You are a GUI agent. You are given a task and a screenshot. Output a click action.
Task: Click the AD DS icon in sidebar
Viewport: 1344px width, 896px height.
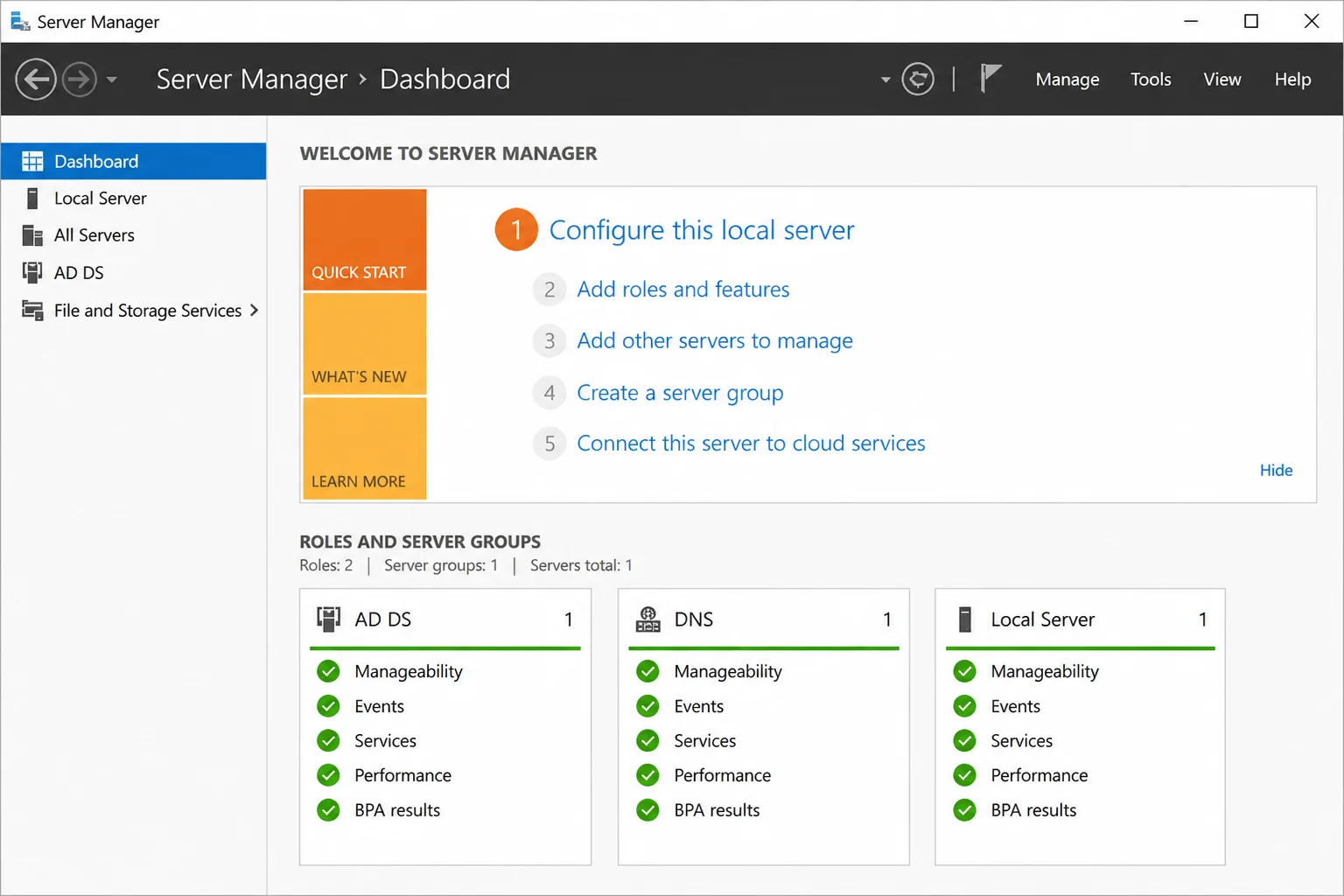[x=32, y=273]
